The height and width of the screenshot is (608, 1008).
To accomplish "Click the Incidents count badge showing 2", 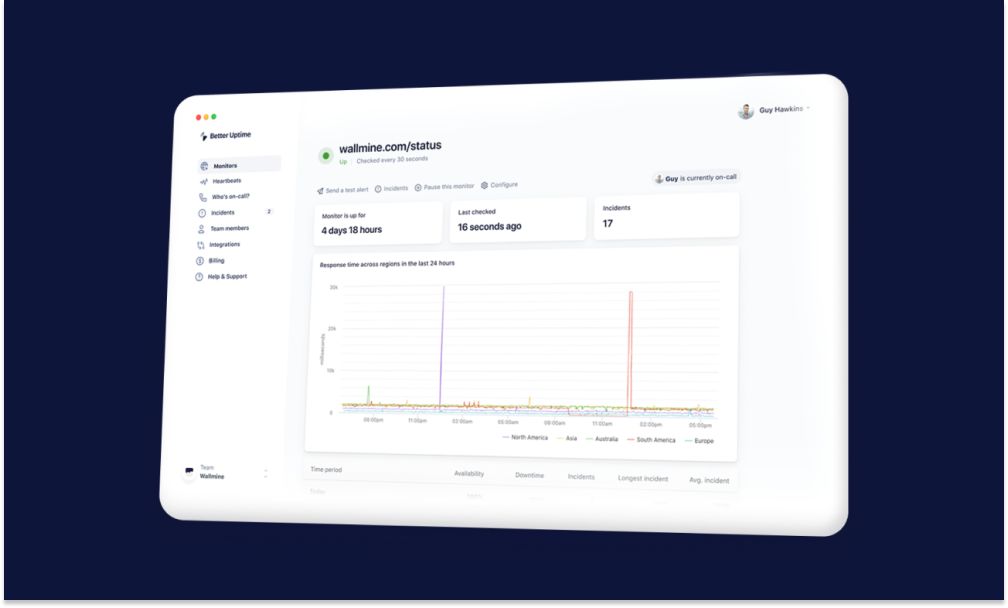I will point(269,211).
